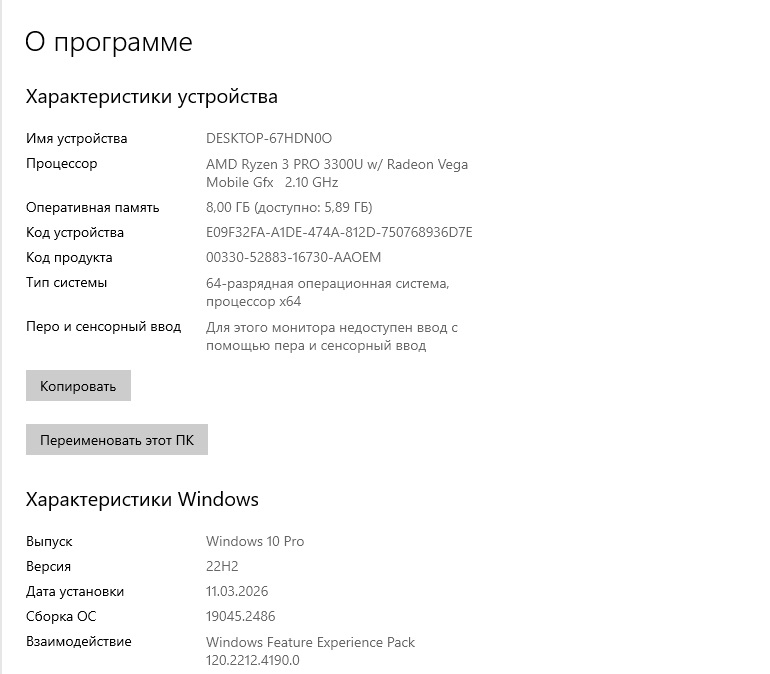Click the Оперативная память label
The height and width of the screenshot is (674, 770).
[92, 208]
